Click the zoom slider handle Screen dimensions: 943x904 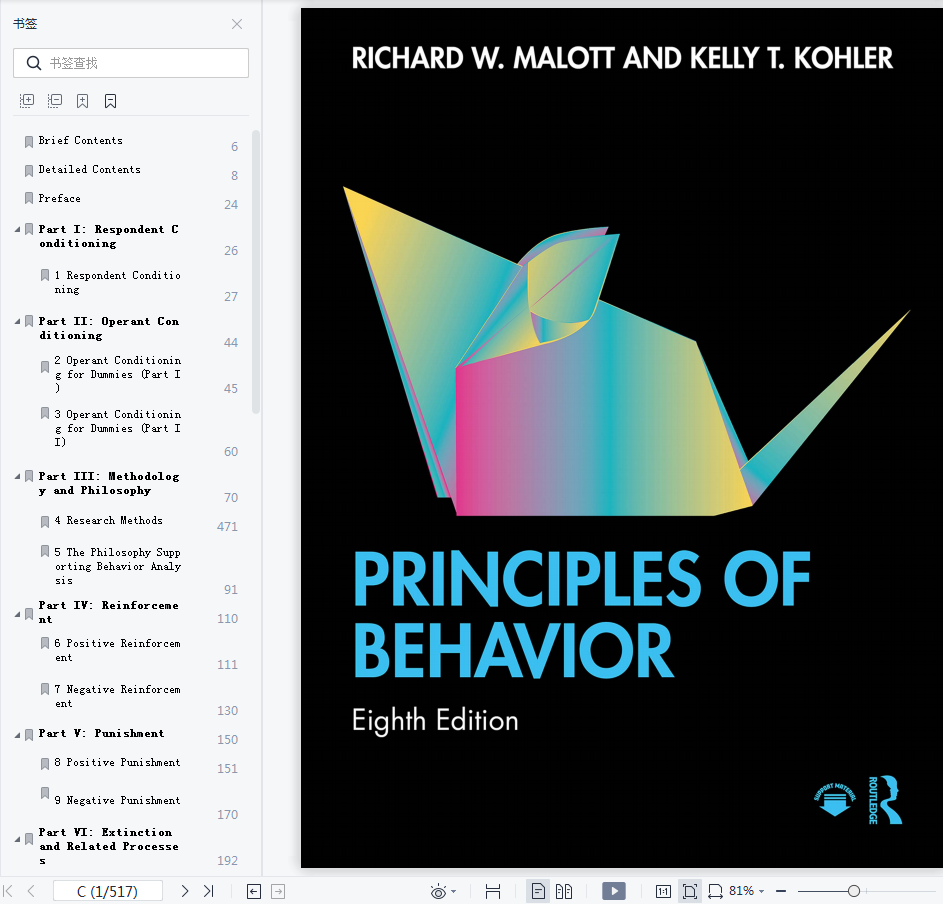853,891
